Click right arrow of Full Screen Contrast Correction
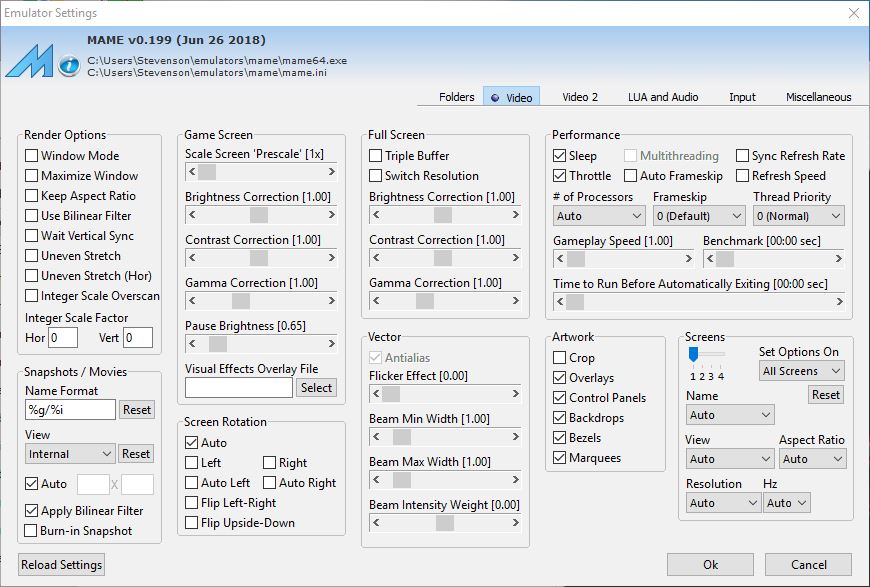This screenshot has height=587, width=870. 515,257
